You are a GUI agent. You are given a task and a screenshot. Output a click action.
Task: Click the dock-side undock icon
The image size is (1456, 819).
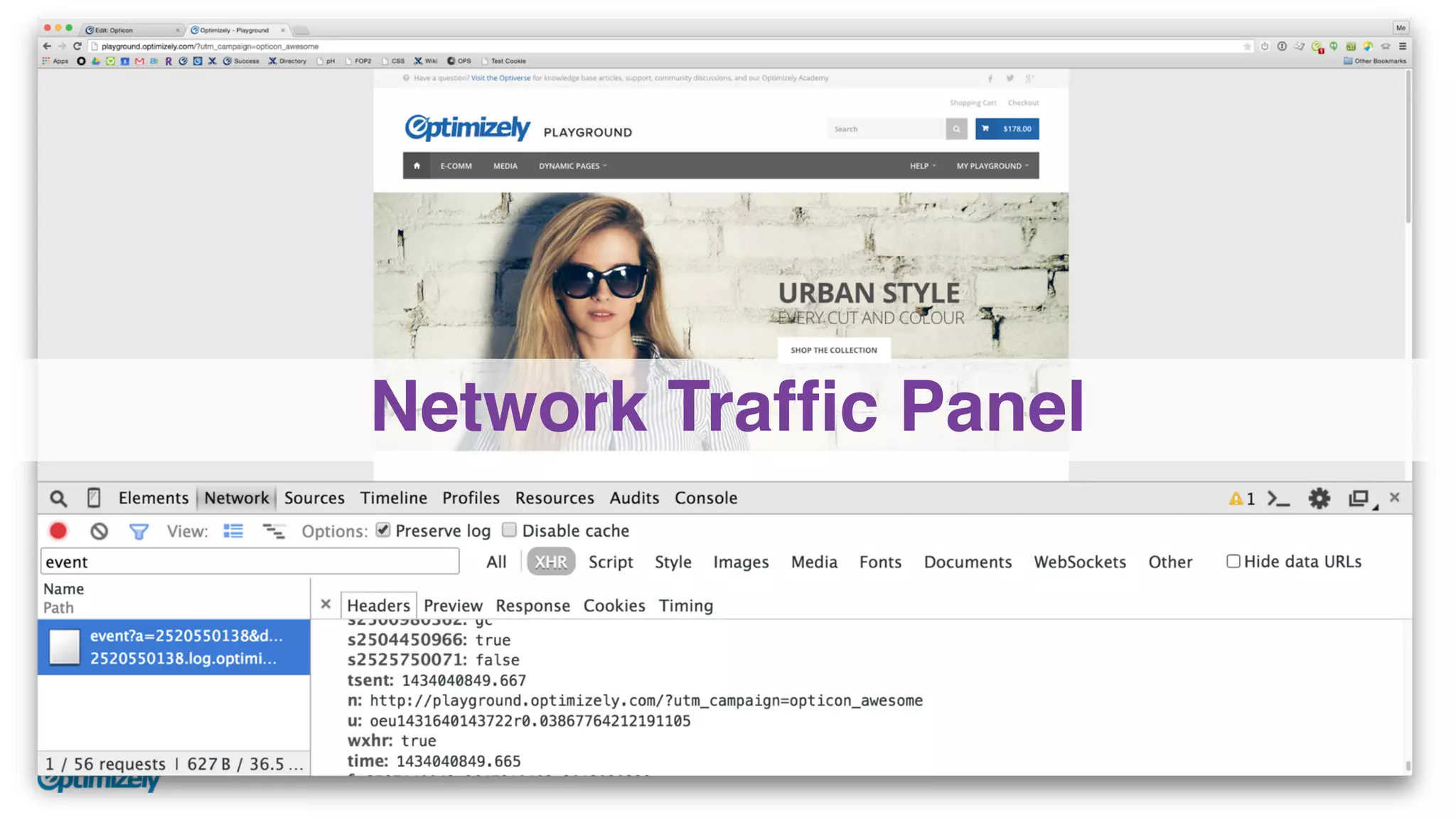(x=1359, y=498)
